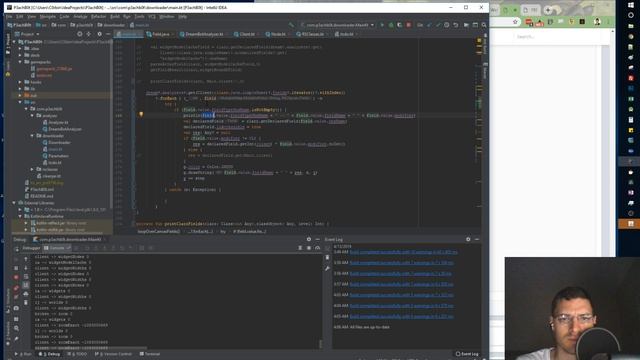Start the green debug bug icon in main toolbar
The width and height of the screenshot is (640, 360).
391,25
